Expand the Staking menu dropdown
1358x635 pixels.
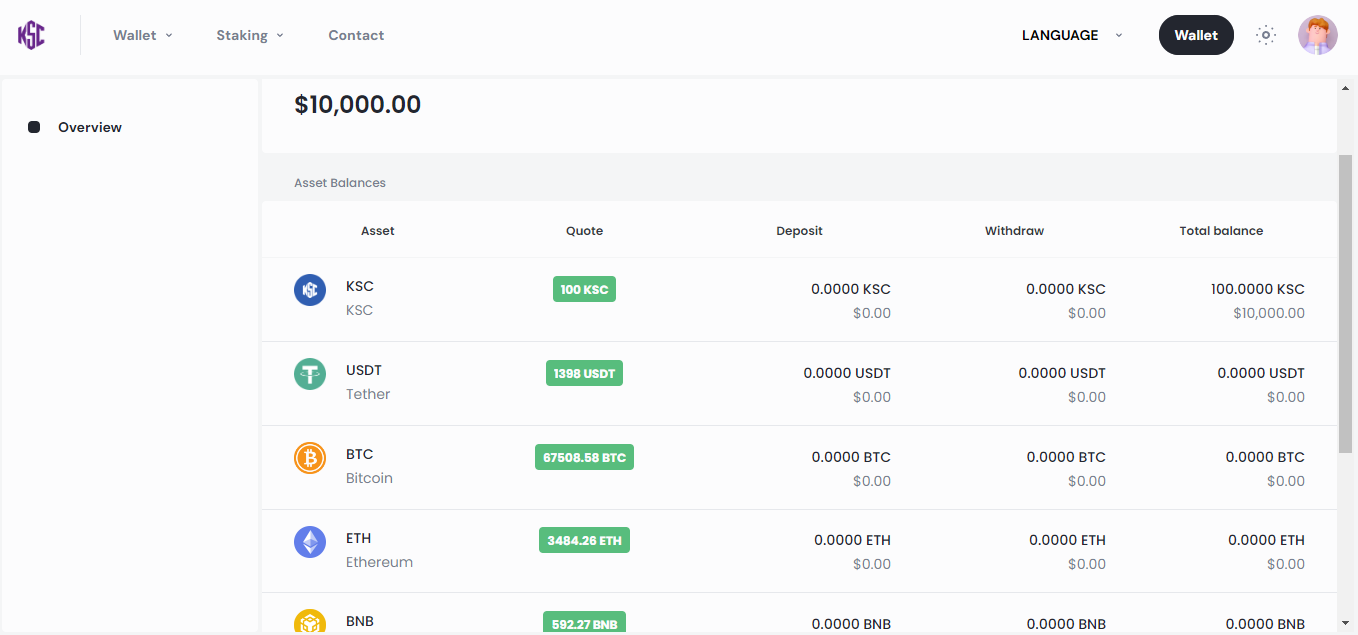point(250,35)
